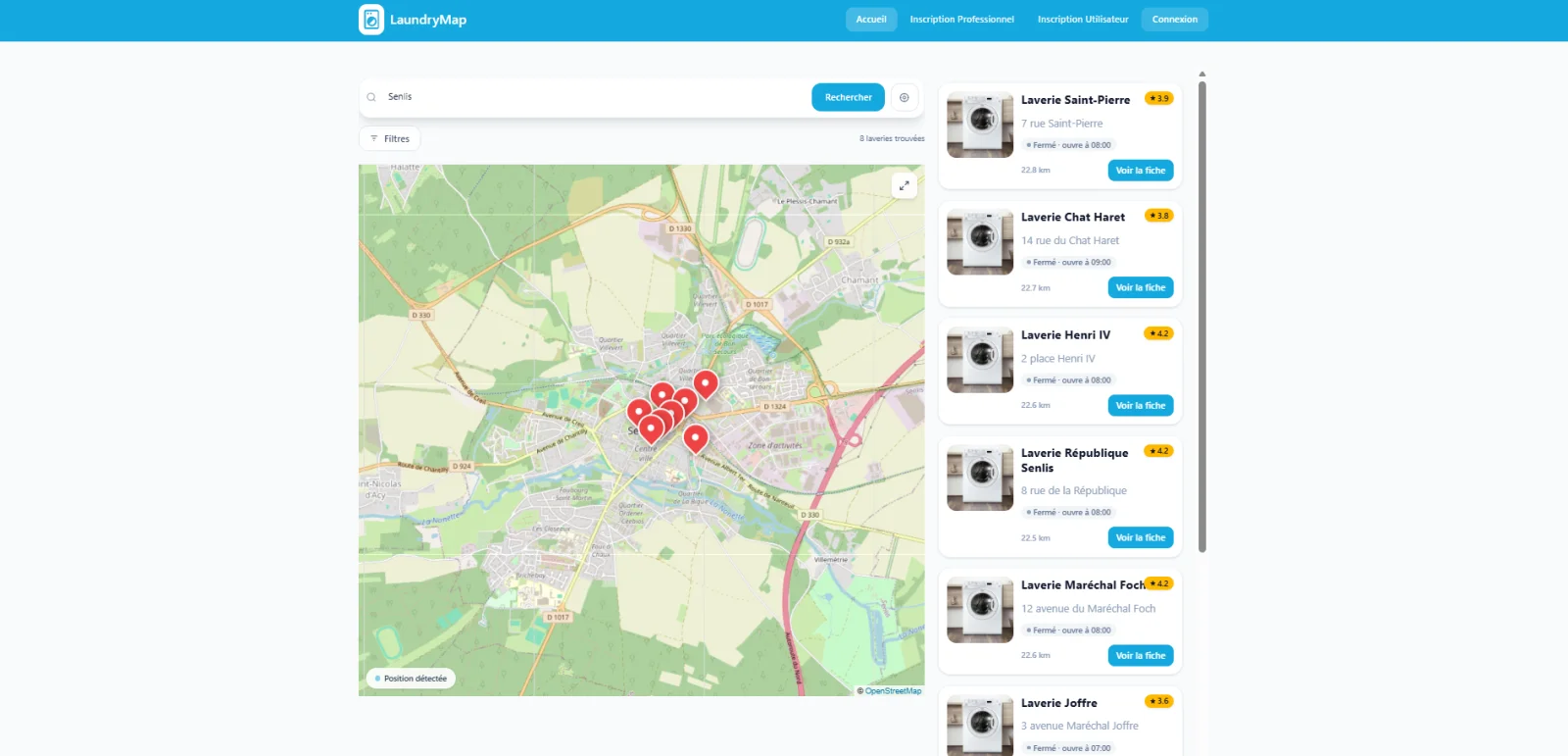This screenshot has height=756, width=1568.
Task: Click the 3.6 star rating badge
Action: 1159,701
